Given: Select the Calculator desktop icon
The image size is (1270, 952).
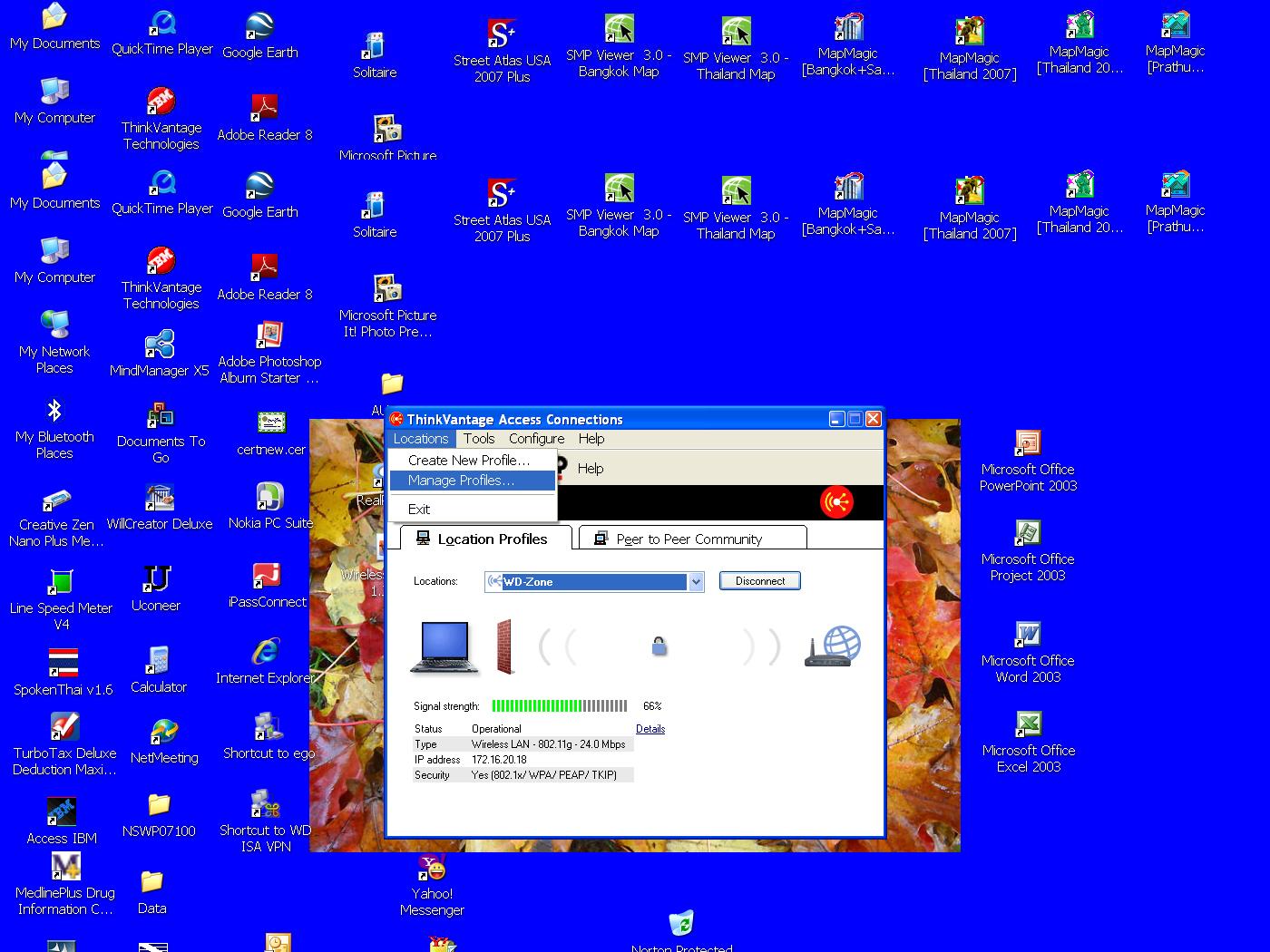Looking at the screenshot, I should 159,669.
